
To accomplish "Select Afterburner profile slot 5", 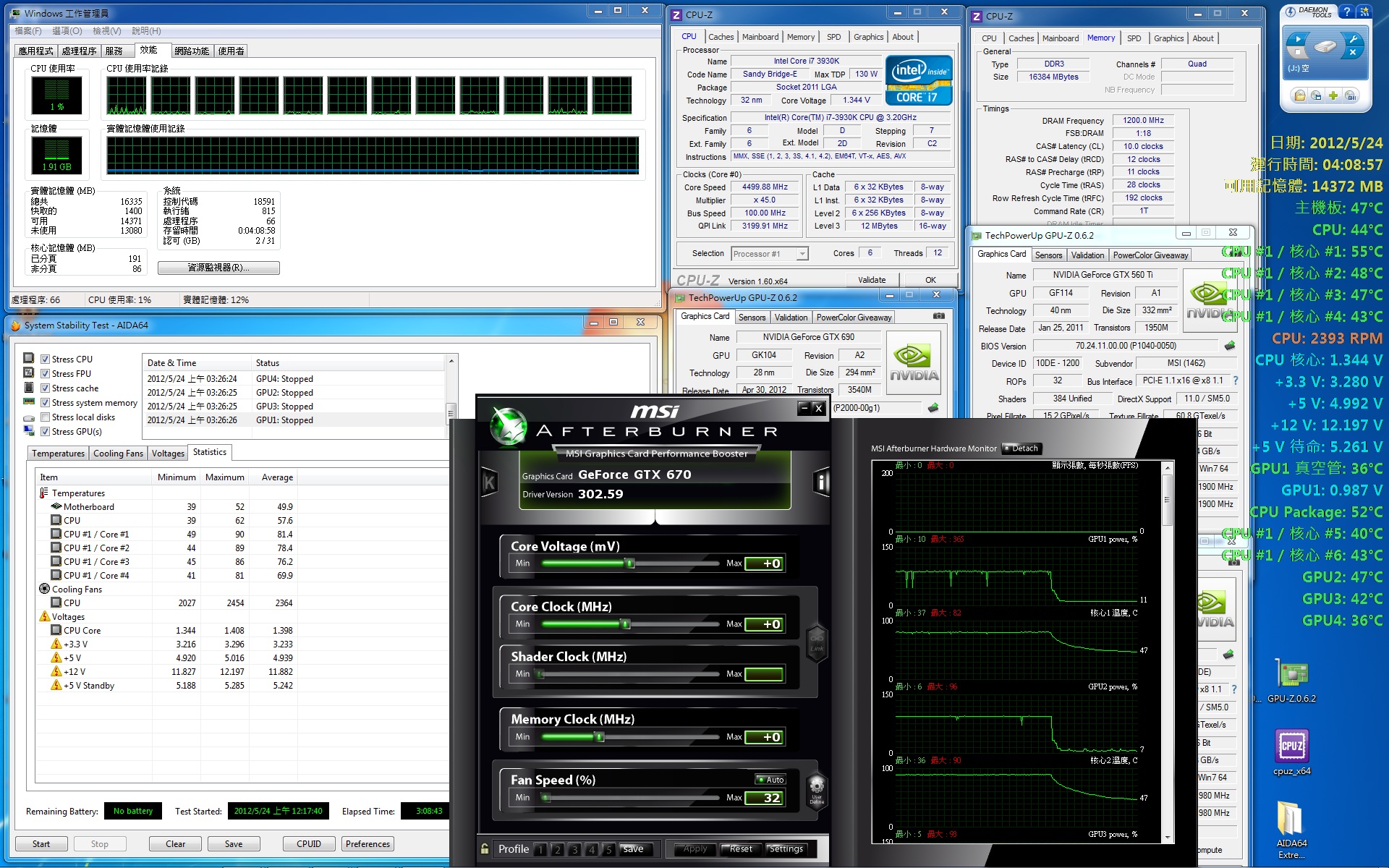I will tap(608, 850).
